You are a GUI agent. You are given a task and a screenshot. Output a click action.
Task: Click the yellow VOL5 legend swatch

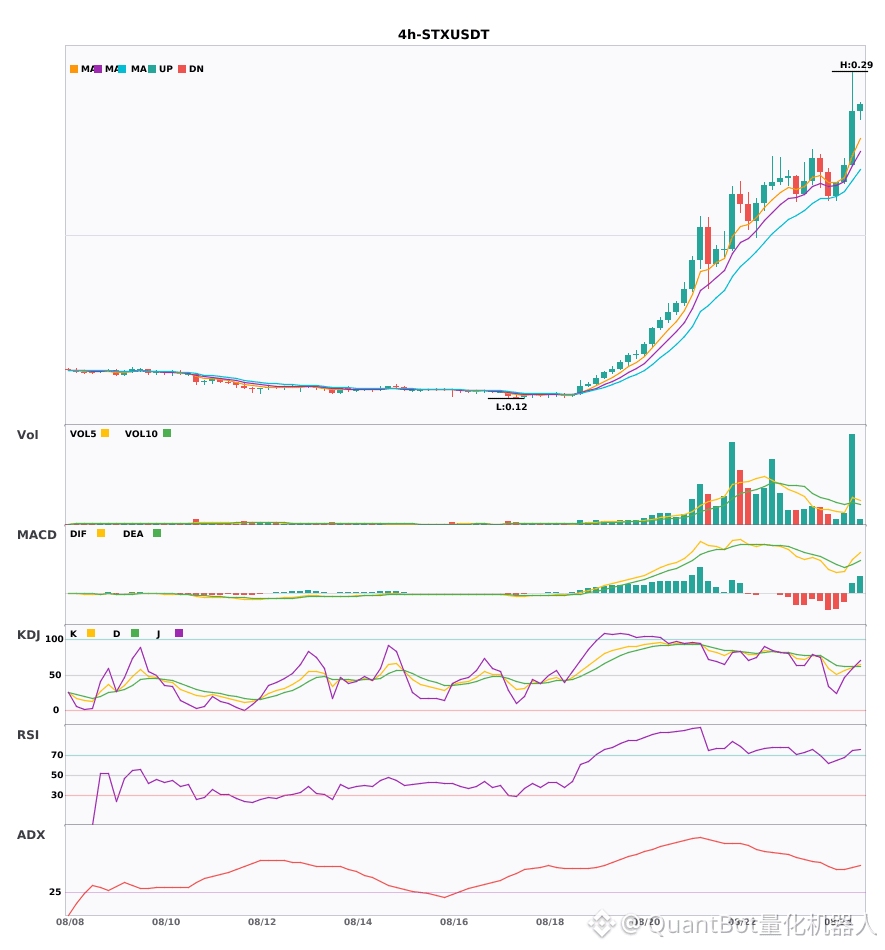[x=105, y=433]
